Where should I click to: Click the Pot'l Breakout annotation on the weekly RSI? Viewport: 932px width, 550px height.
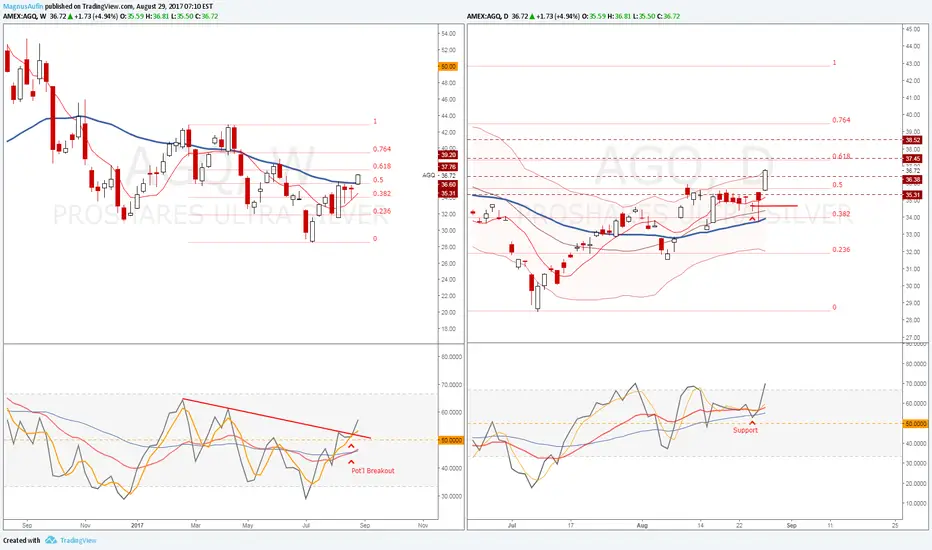[373, 470]
